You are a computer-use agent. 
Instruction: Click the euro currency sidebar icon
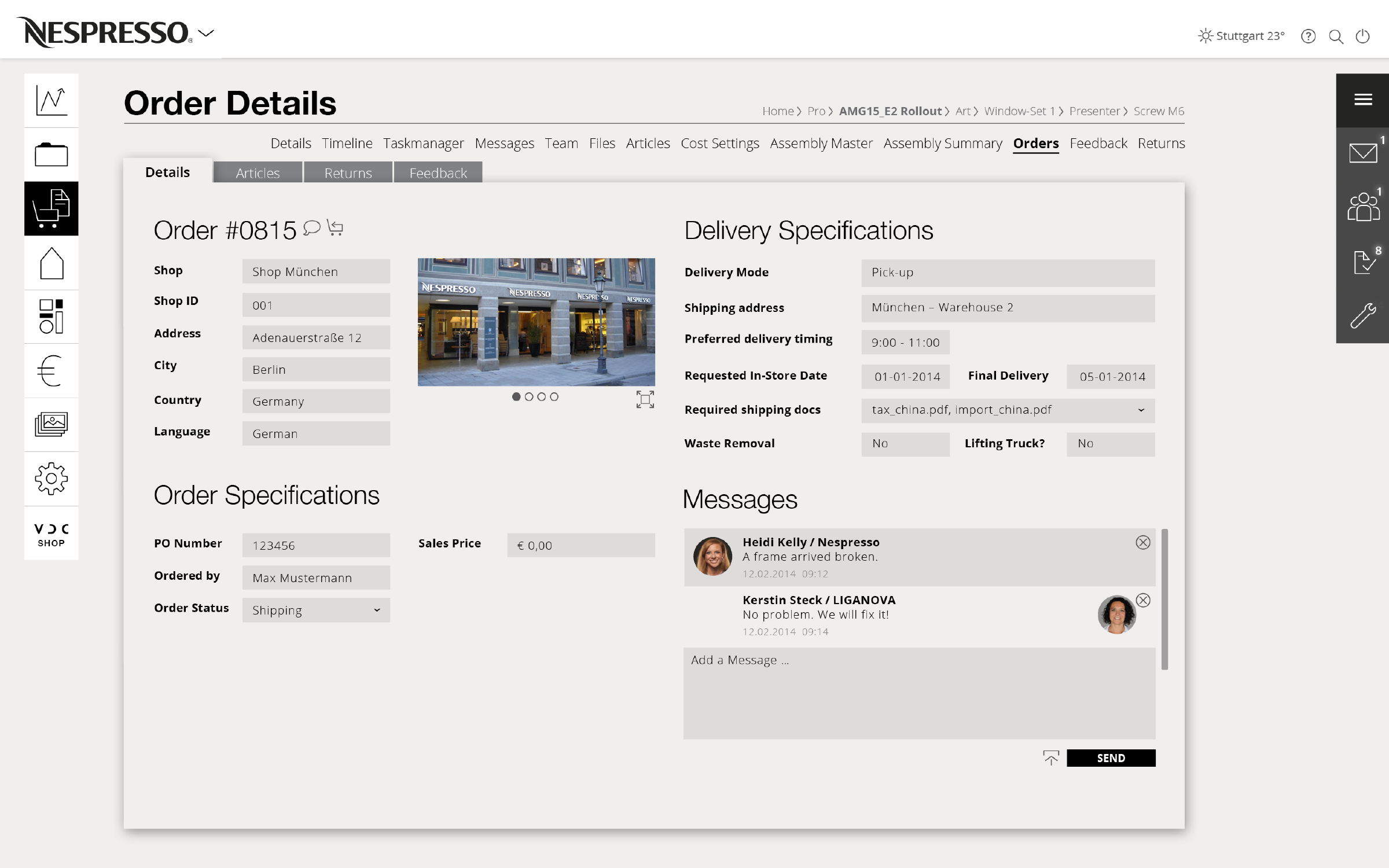click(51, 370)
